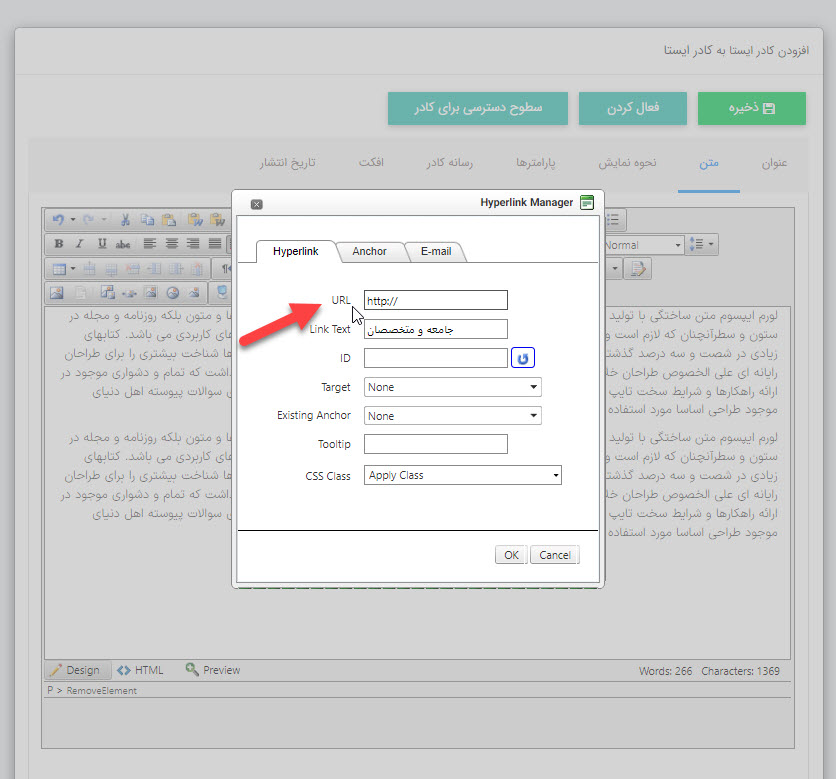Open the Image Manager icon
The width and height of the screenshot is (836, 779).
click(58, 292)
